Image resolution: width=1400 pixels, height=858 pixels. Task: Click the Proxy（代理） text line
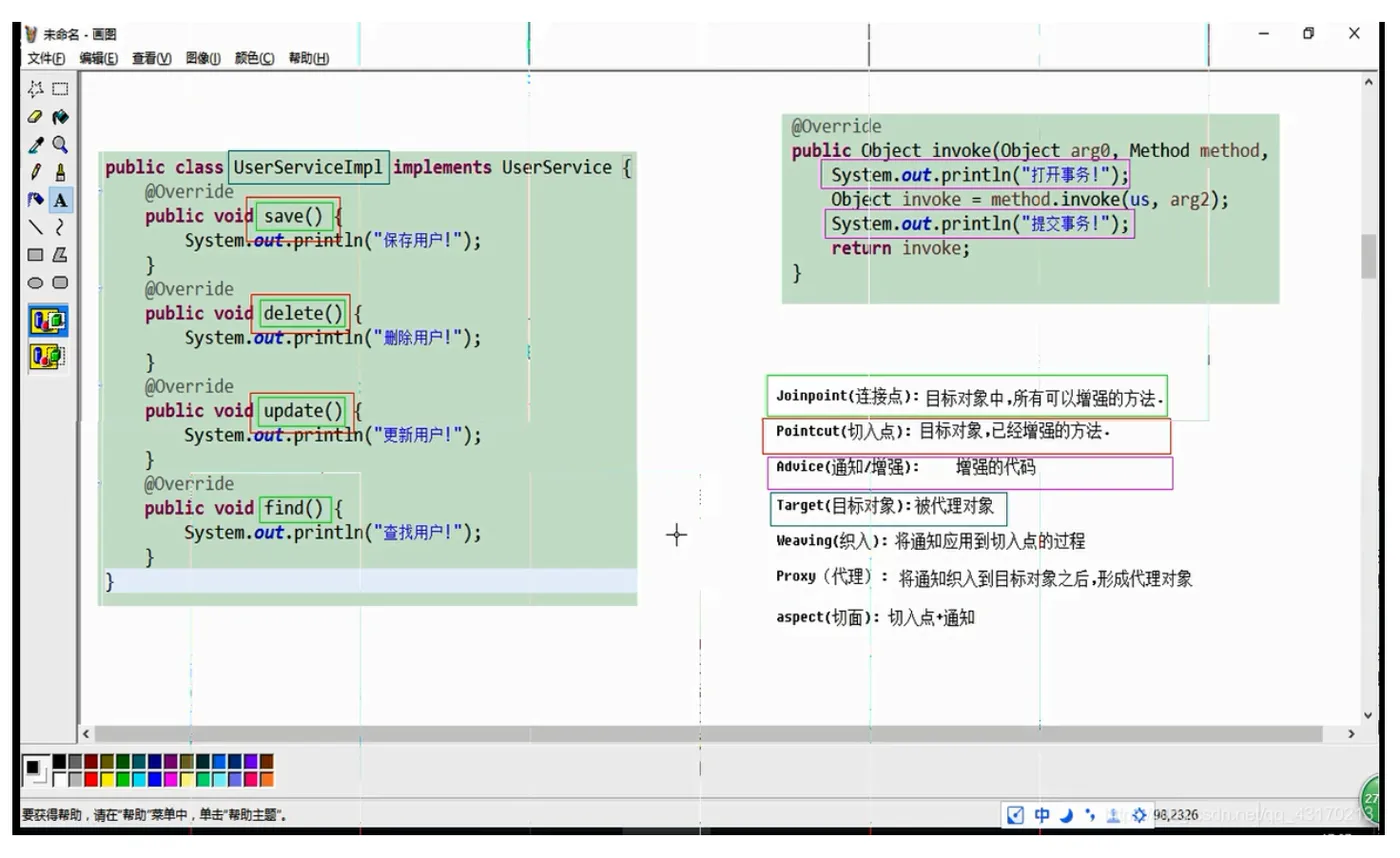tap(984, 578)
